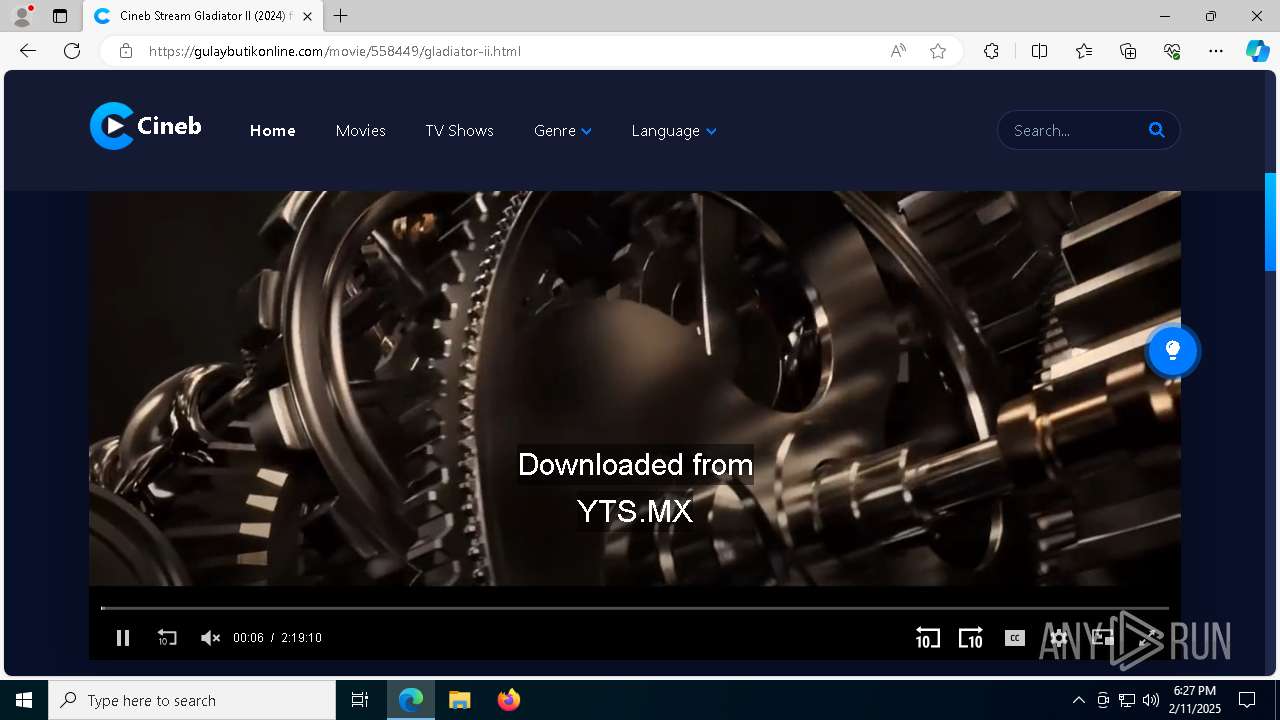Click on the video frame
The image size is (1280, 720).
point(634,388)
